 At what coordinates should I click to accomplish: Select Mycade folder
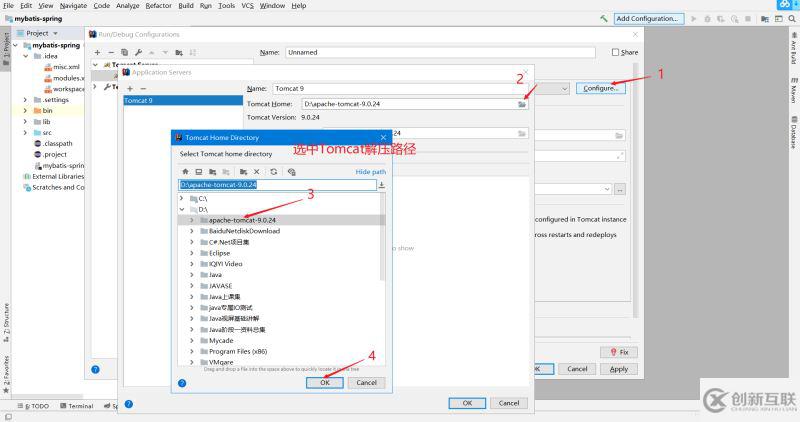(x=221, y=340)
